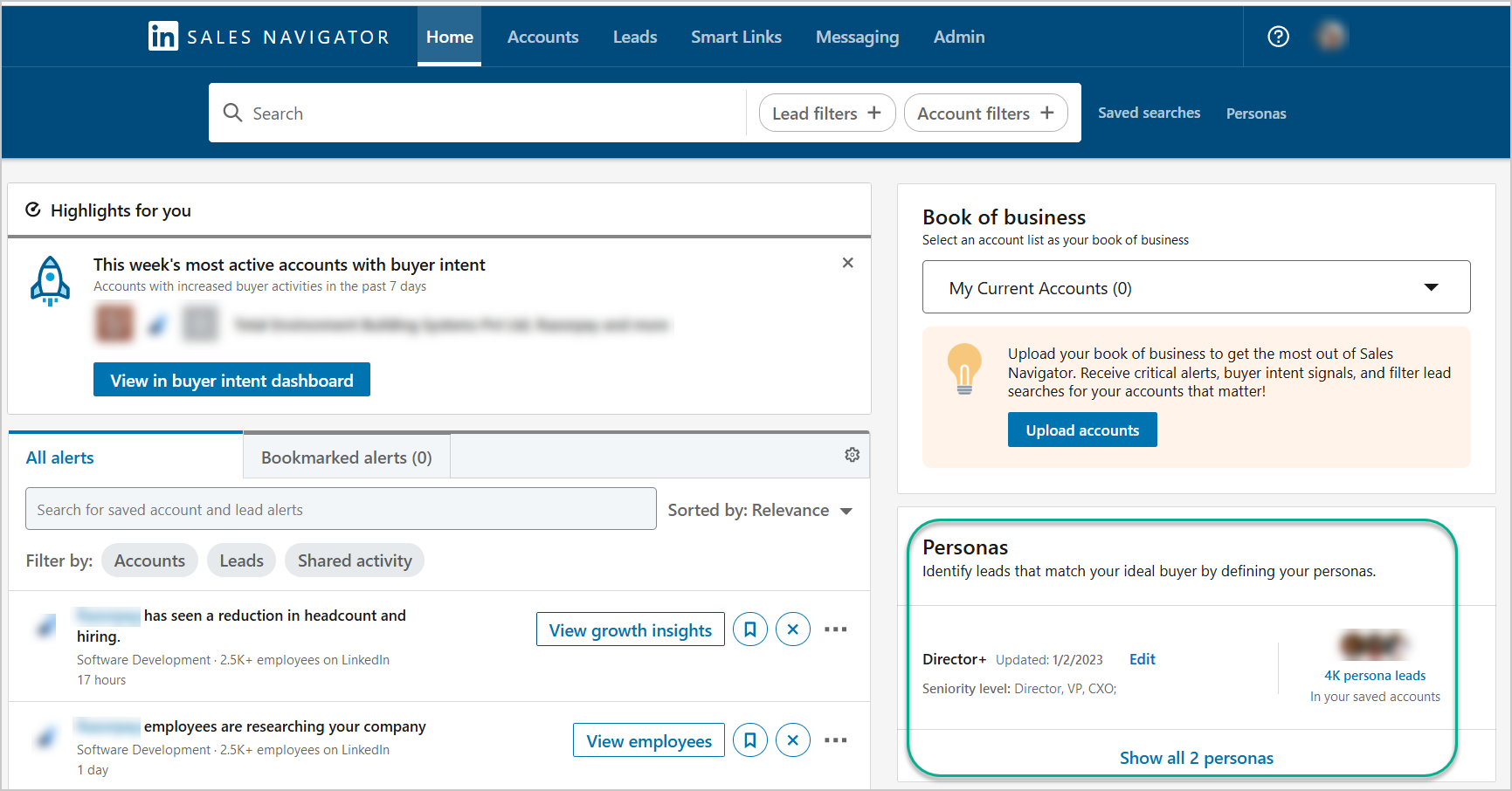This screenshot has width=1512, height=791.
Task: Open alert settings gear icon
Action: [x=852, y=454]
